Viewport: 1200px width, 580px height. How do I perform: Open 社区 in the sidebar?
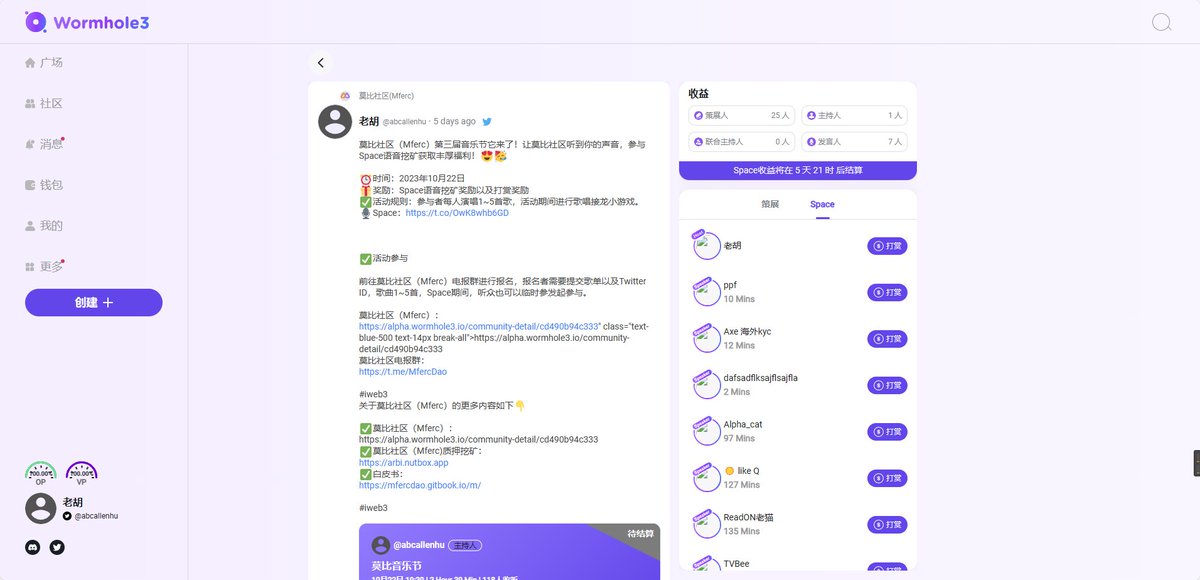pyautogui.click(x=44, y=103)
